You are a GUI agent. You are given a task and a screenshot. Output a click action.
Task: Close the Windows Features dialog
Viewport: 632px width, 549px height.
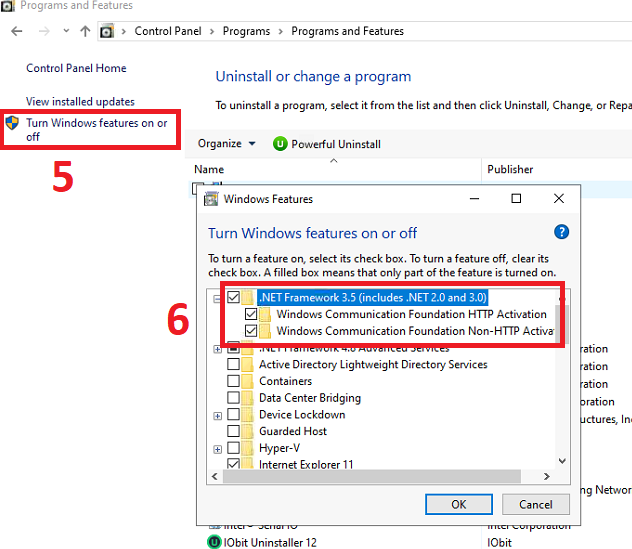click(x=559, y=199)
